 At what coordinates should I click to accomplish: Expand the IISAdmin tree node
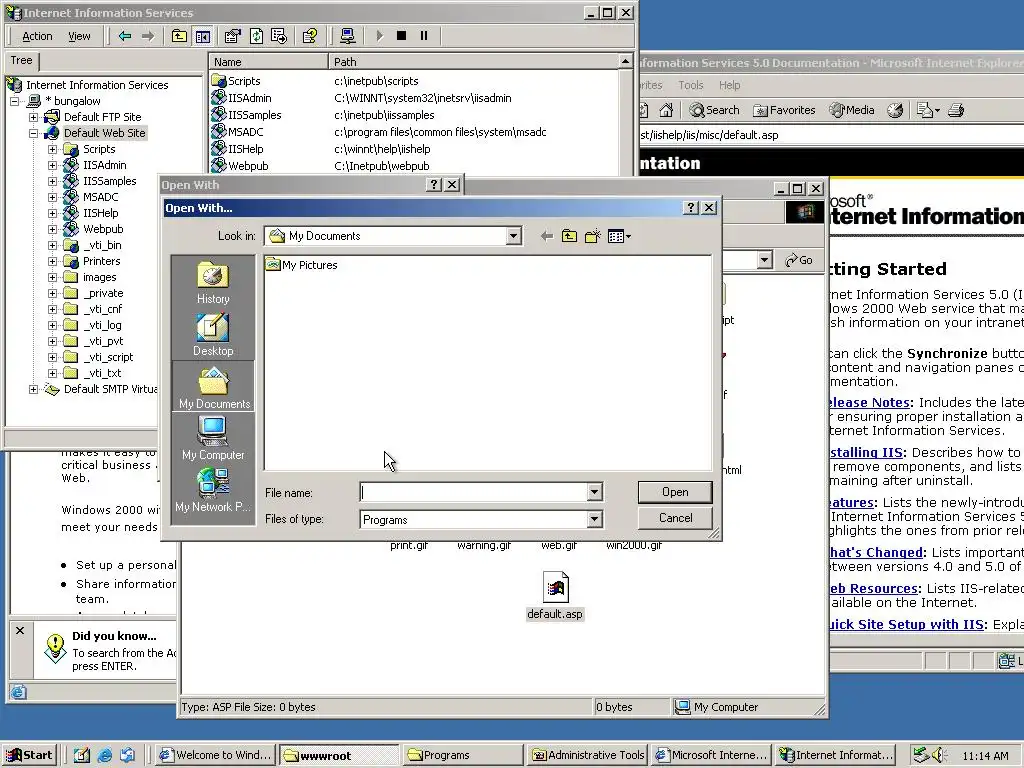pyautogui.click(x=52, y=165)
